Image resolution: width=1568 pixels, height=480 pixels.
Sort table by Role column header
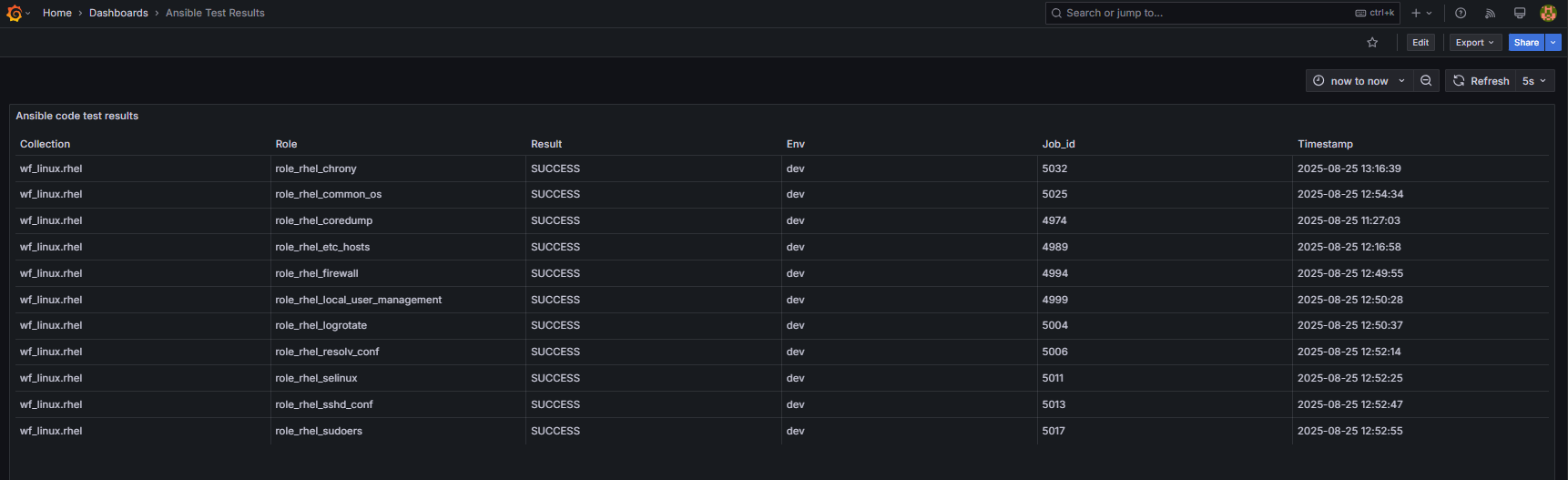point(286,144)
